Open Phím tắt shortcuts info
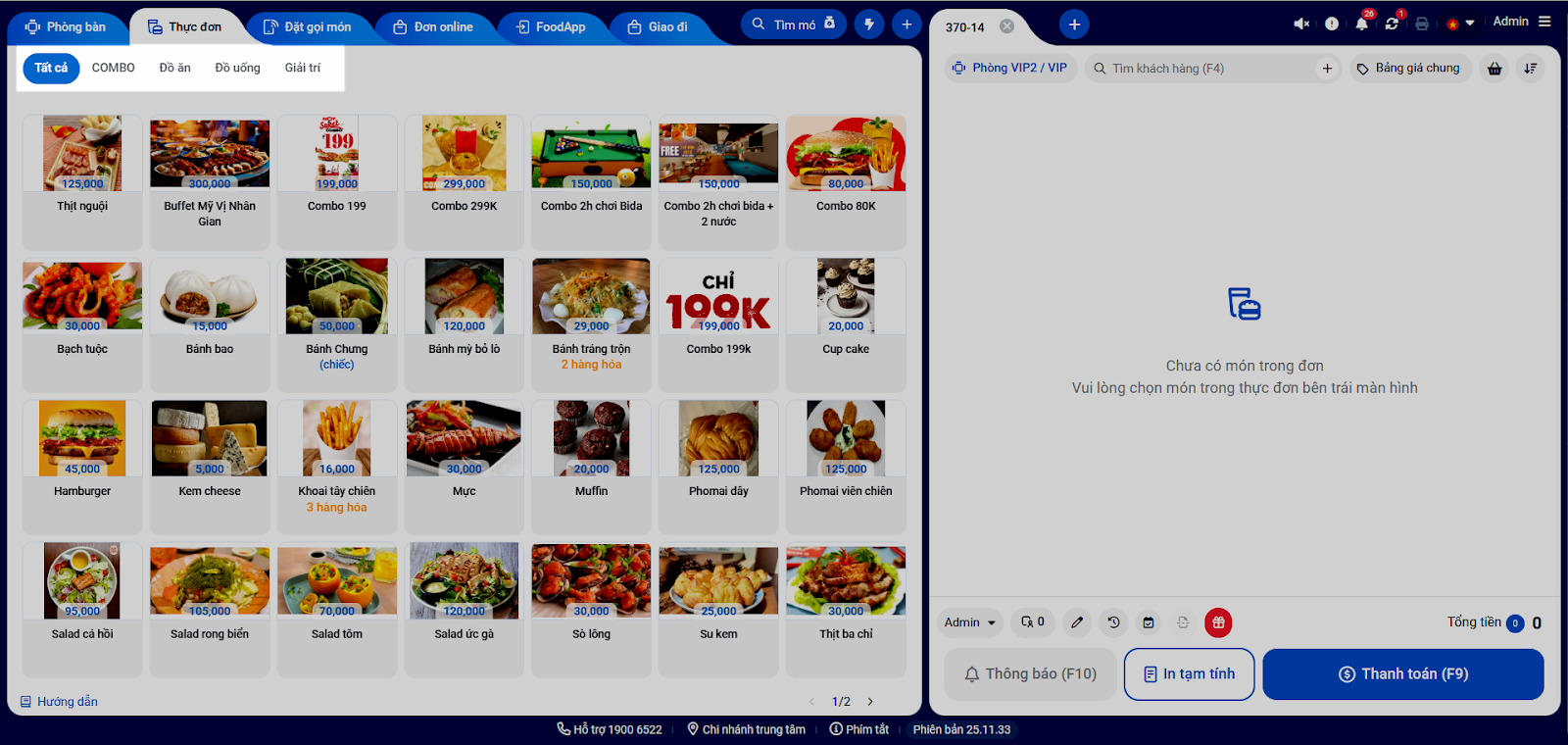 coord(859,729)
